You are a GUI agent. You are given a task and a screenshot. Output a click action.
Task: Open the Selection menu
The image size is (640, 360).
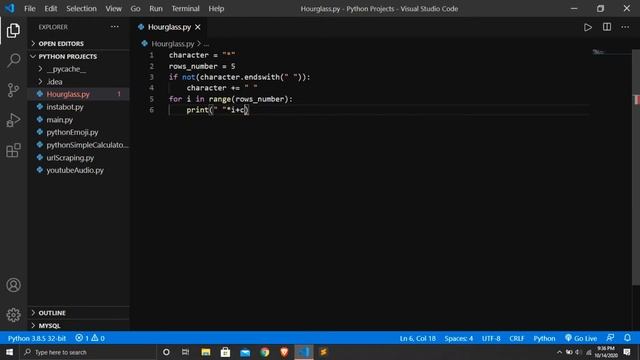point(81,9)
